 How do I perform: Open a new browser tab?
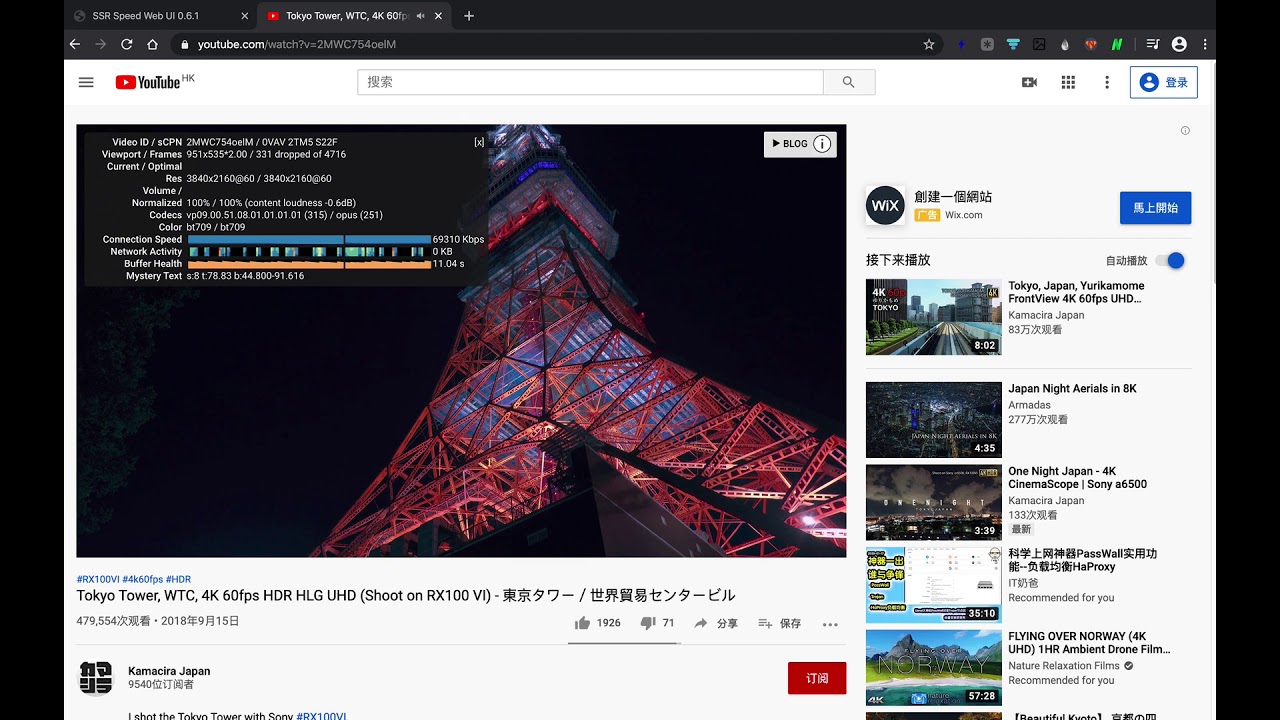coord(469,16)
